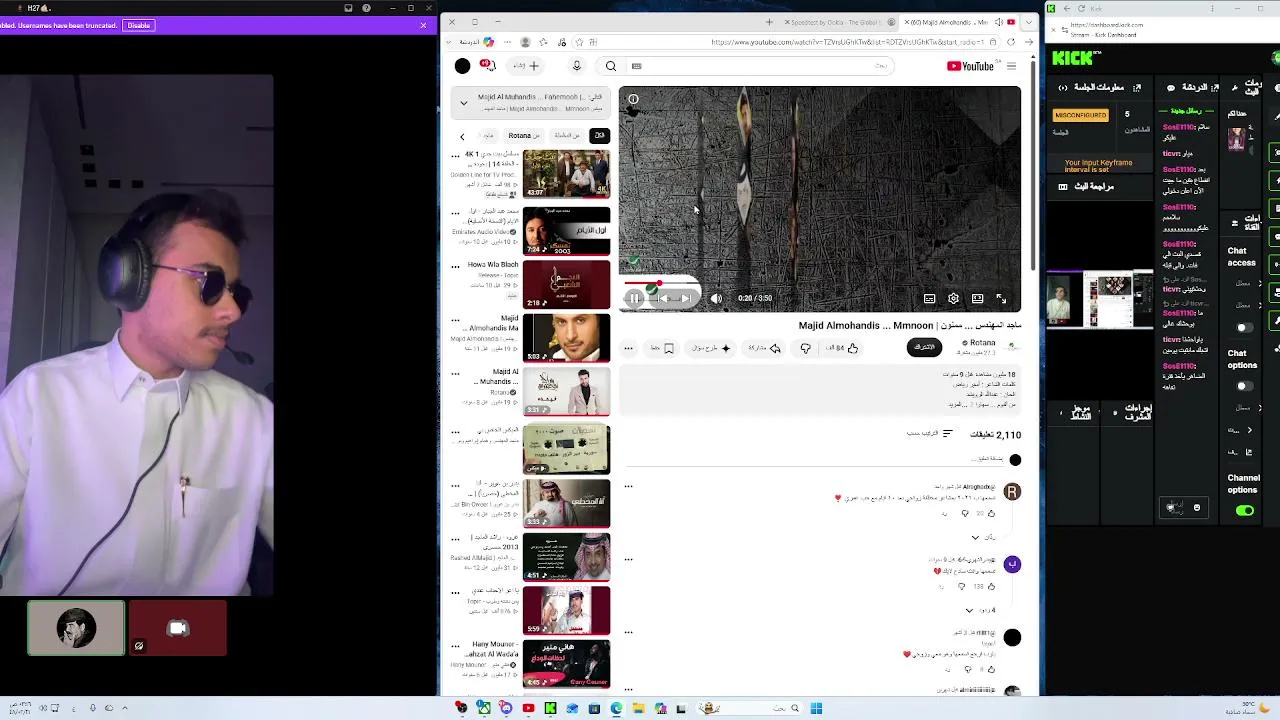
Task: Open File Explorer from the taskbar
Action: [x=638, y=709]
